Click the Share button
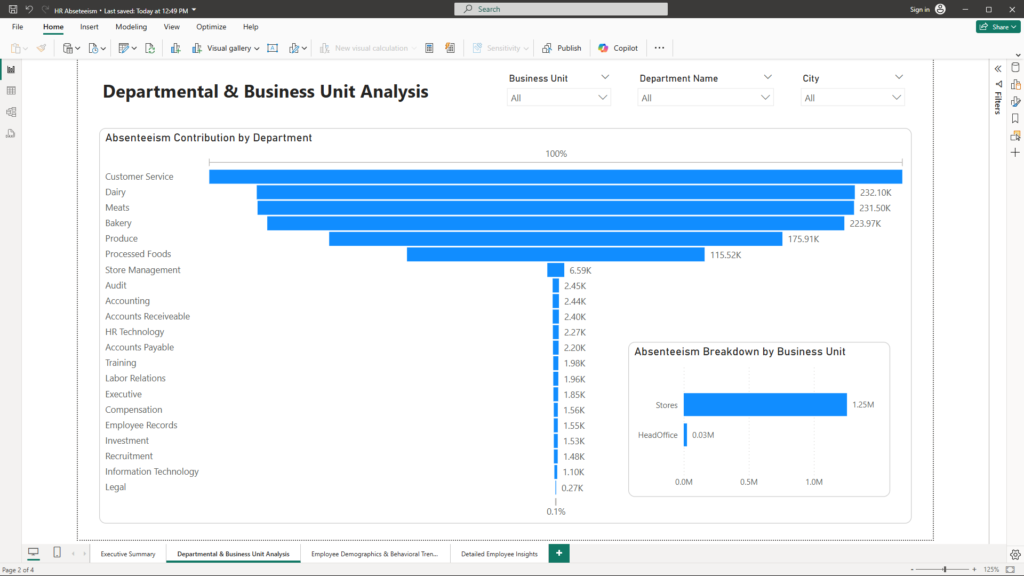The image size is (1024, 576). pyautogui.click(x=997, y=27)
